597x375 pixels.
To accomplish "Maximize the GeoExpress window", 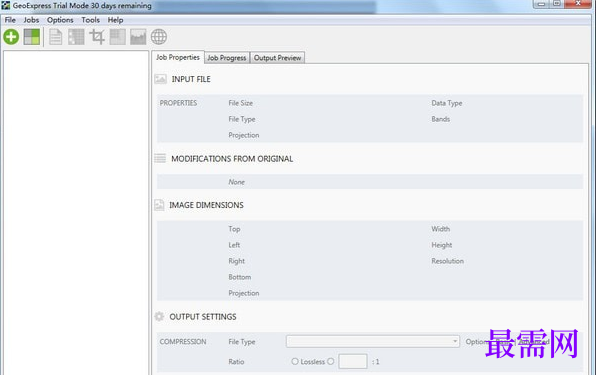I will (x=557, y=4).
